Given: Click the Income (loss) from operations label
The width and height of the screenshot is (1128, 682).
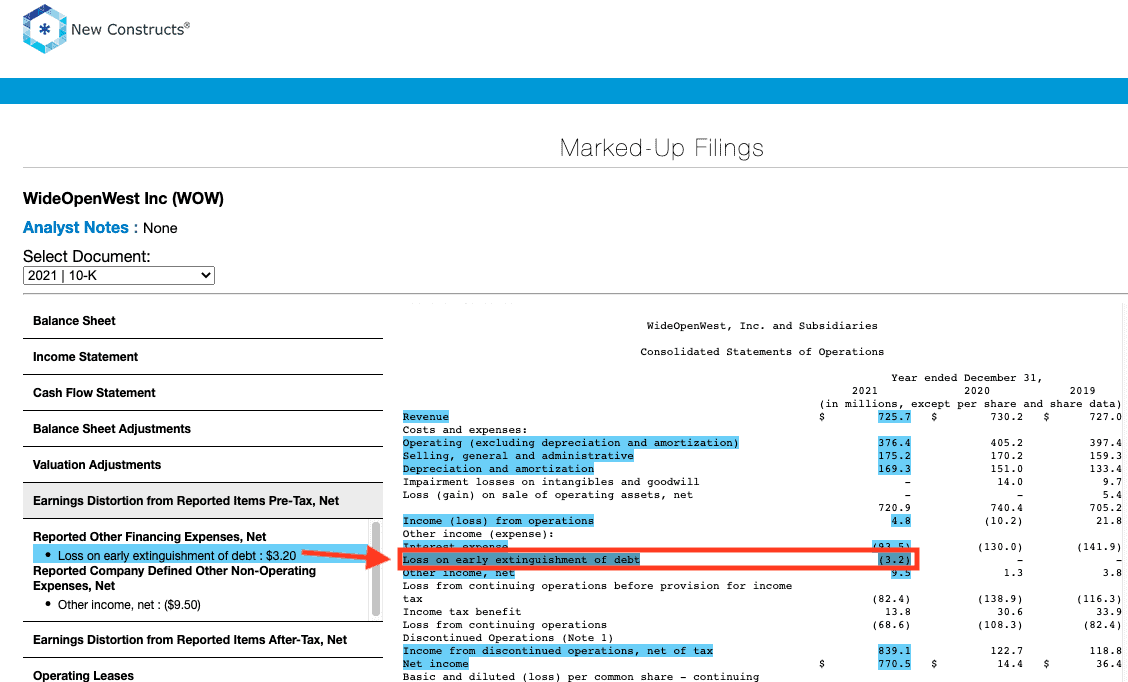Looking at the screenshot, I should coord(499,520).
